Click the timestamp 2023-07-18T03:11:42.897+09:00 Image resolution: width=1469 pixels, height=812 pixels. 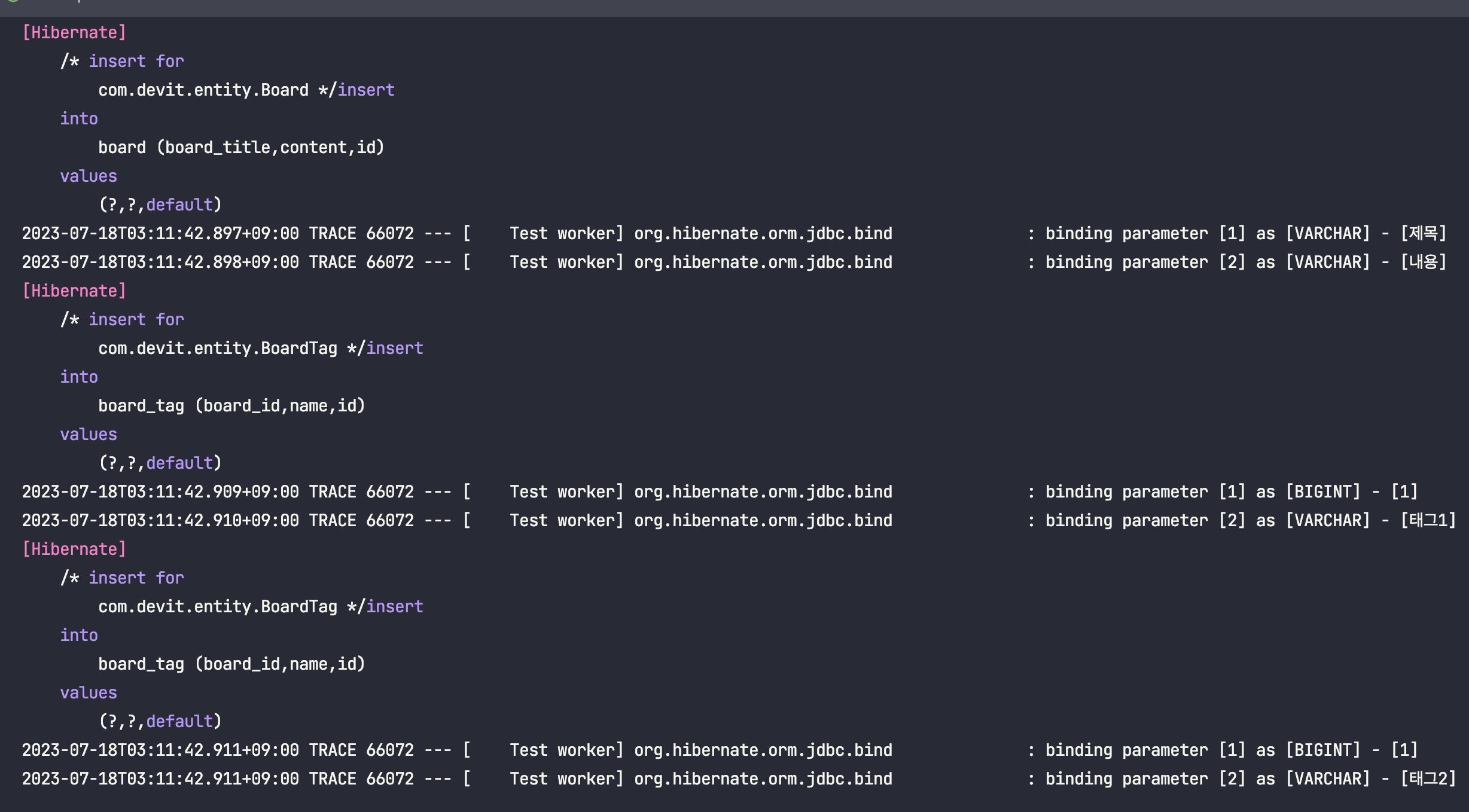(x=160, y=233)
